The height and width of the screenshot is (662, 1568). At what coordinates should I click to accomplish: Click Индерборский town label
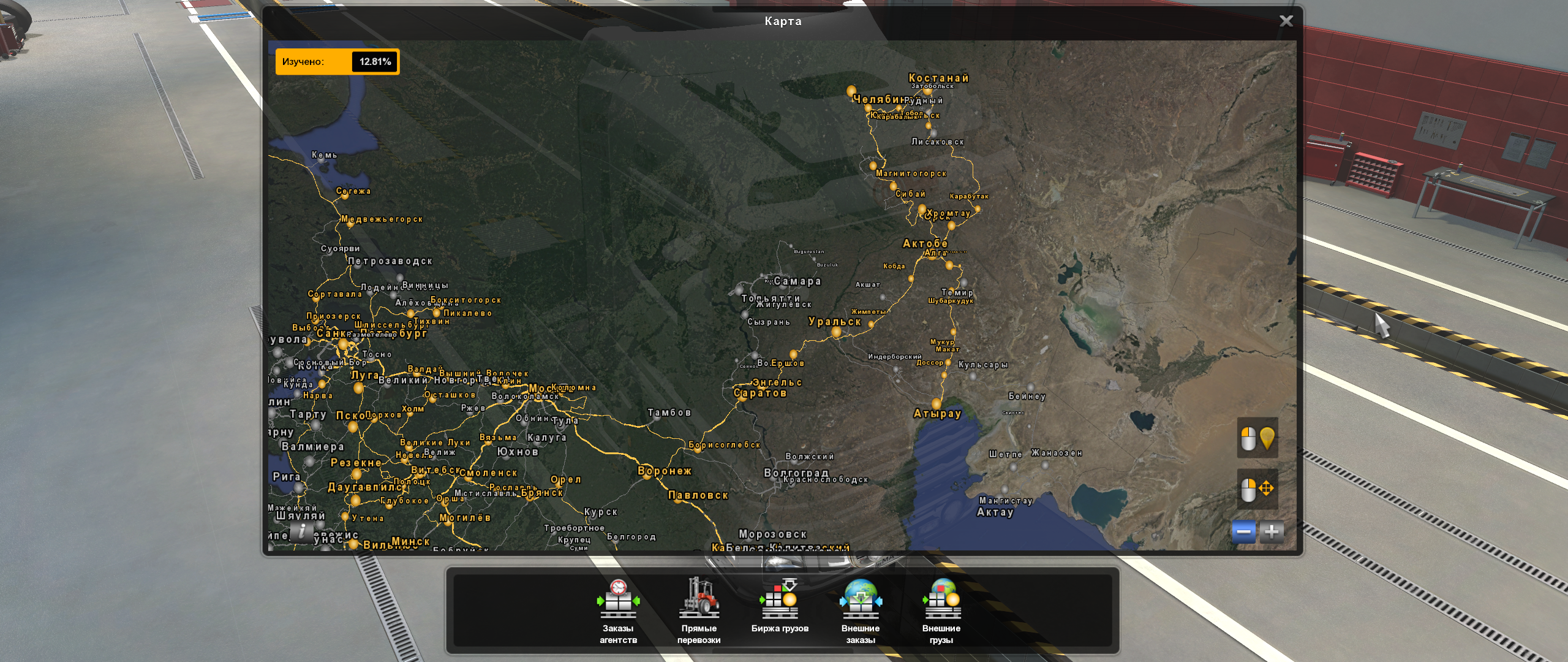tap(894, 357)
